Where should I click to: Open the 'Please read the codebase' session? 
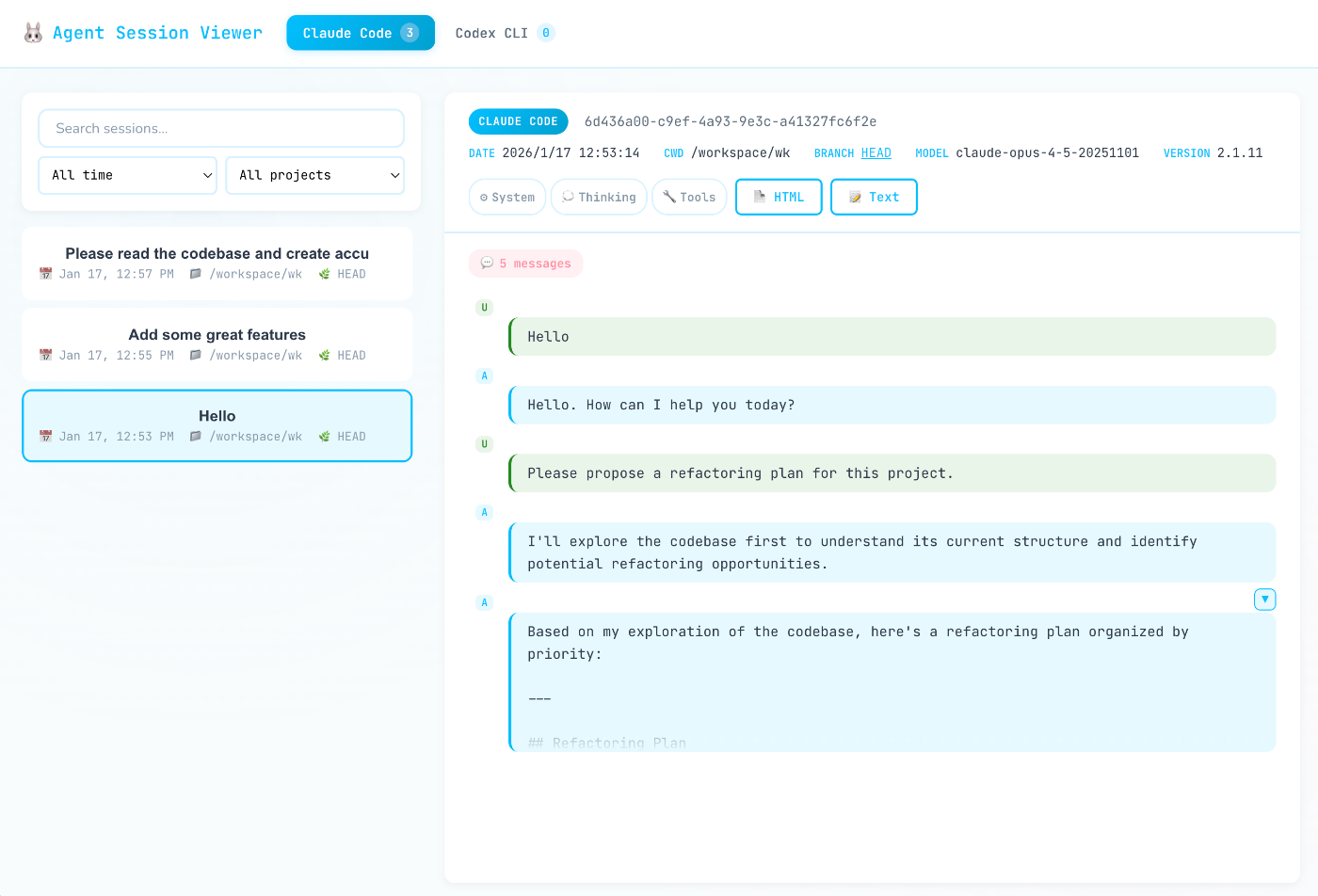[217, 264]
